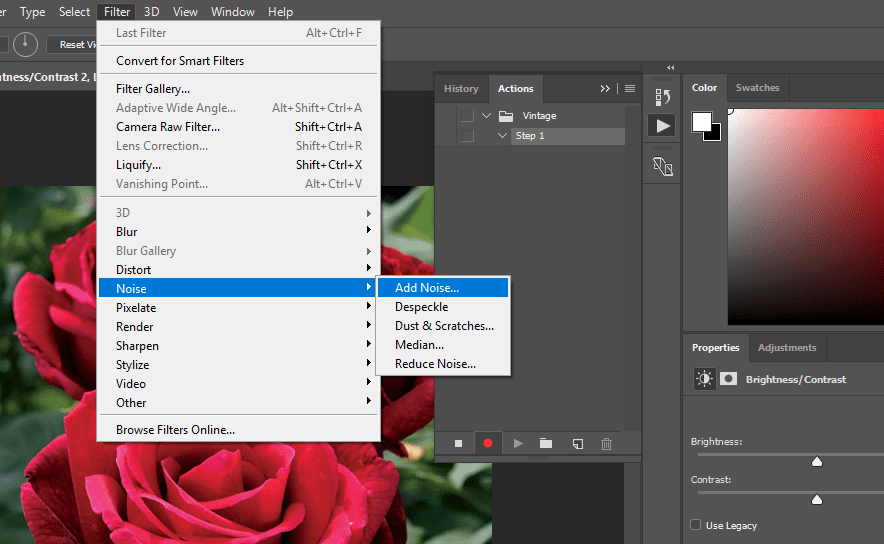The width and height of the screenshot is (884, 544).
Task: Open the Distort submenu
Action: tap(237, 269)
